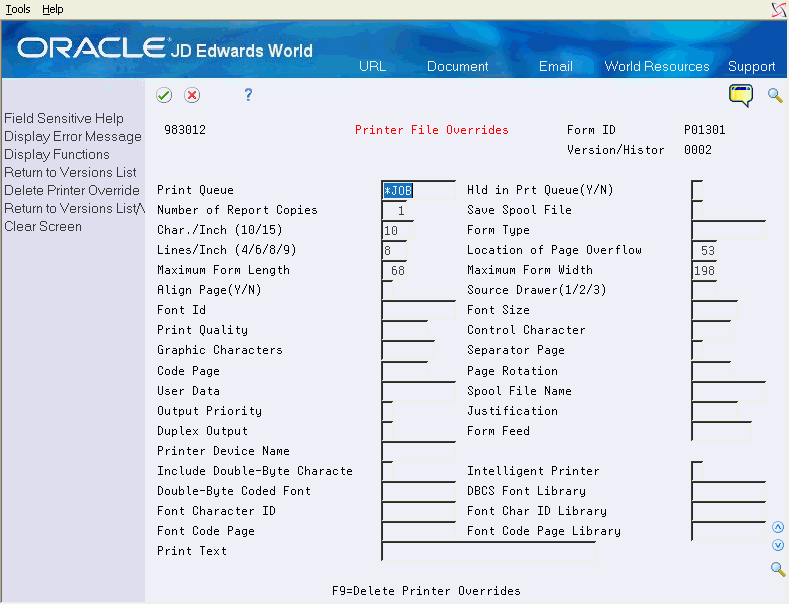Click the Maximum Form Width field
The image size is (789, 604).
704,270
